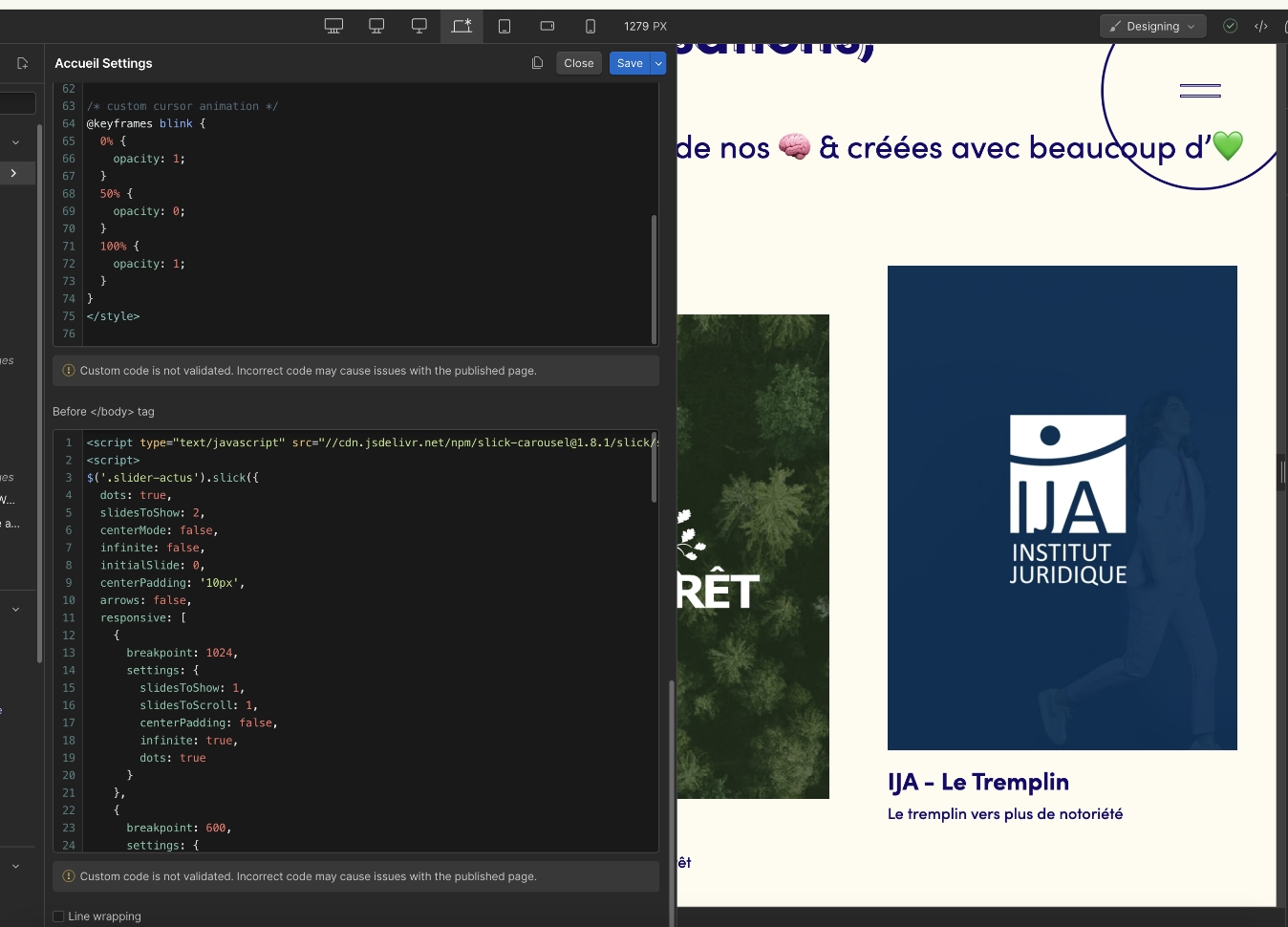Image resolution: width=1288 pixels, height=927 pixels.
Task: Switch to the tablet portrait breakpoint
Action: point(504,26)
